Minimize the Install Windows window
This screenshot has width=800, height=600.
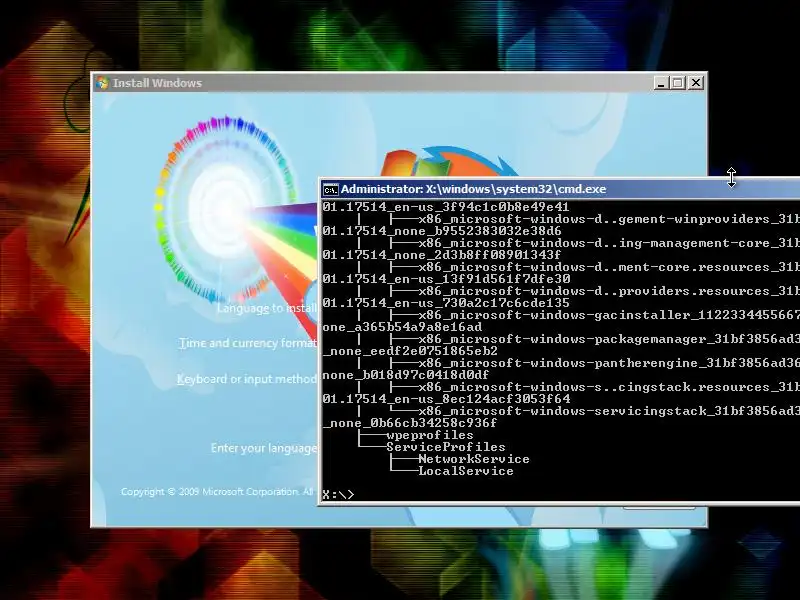[x=661, y=83]
